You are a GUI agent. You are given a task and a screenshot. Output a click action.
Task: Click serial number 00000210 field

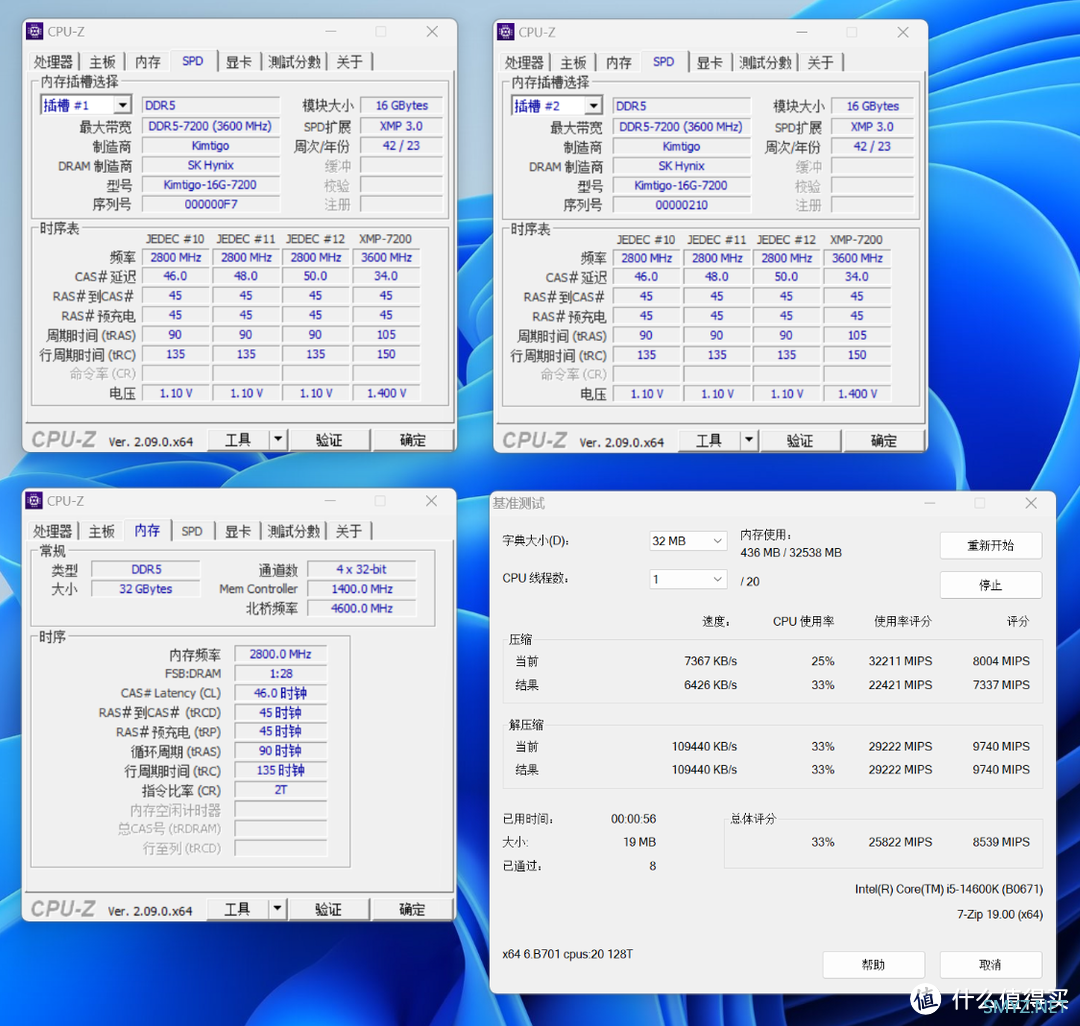point(682,205)
